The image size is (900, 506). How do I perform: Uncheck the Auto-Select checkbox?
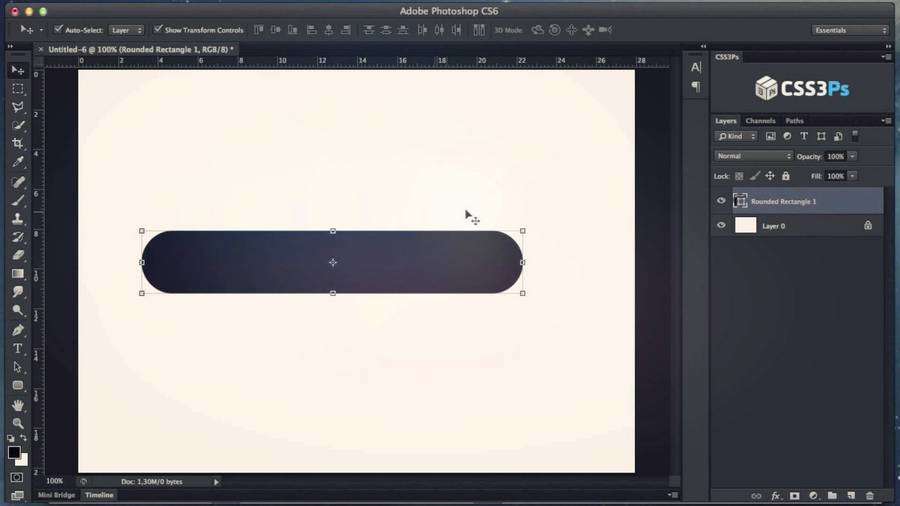(59, 29)
